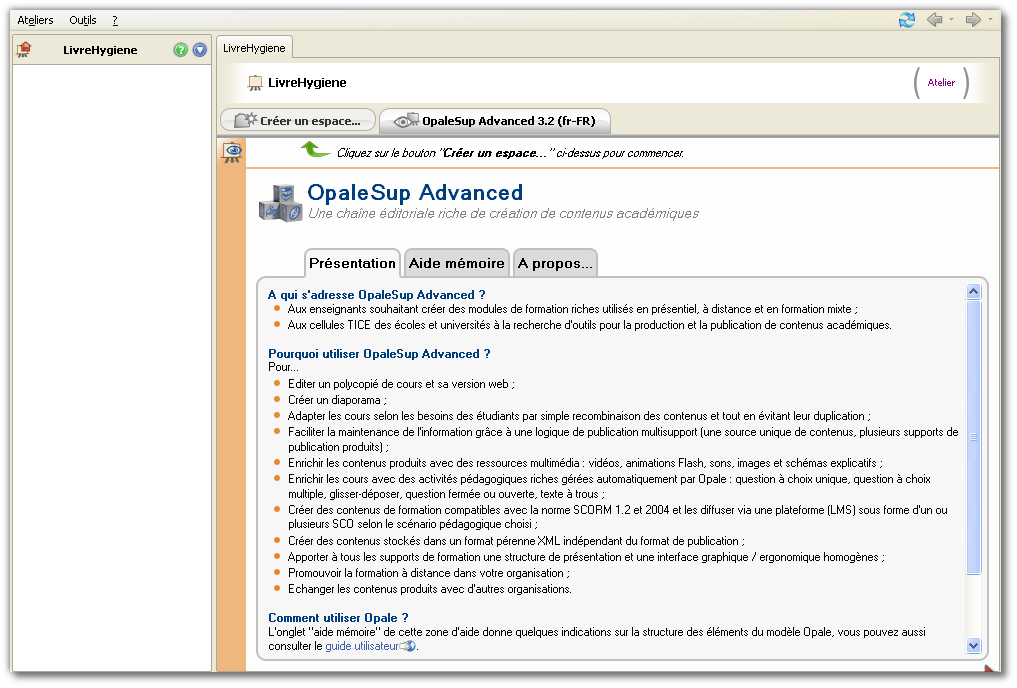
Task: Click the green help icon in the left panel
Action: [180, 50]
